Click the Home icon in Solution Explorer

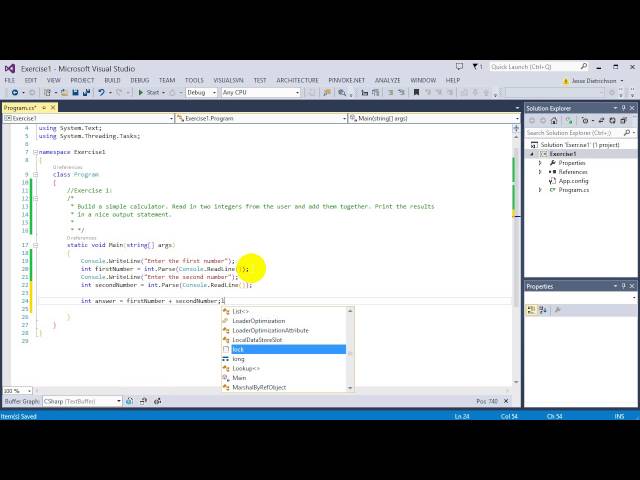[x=554, y=120]
